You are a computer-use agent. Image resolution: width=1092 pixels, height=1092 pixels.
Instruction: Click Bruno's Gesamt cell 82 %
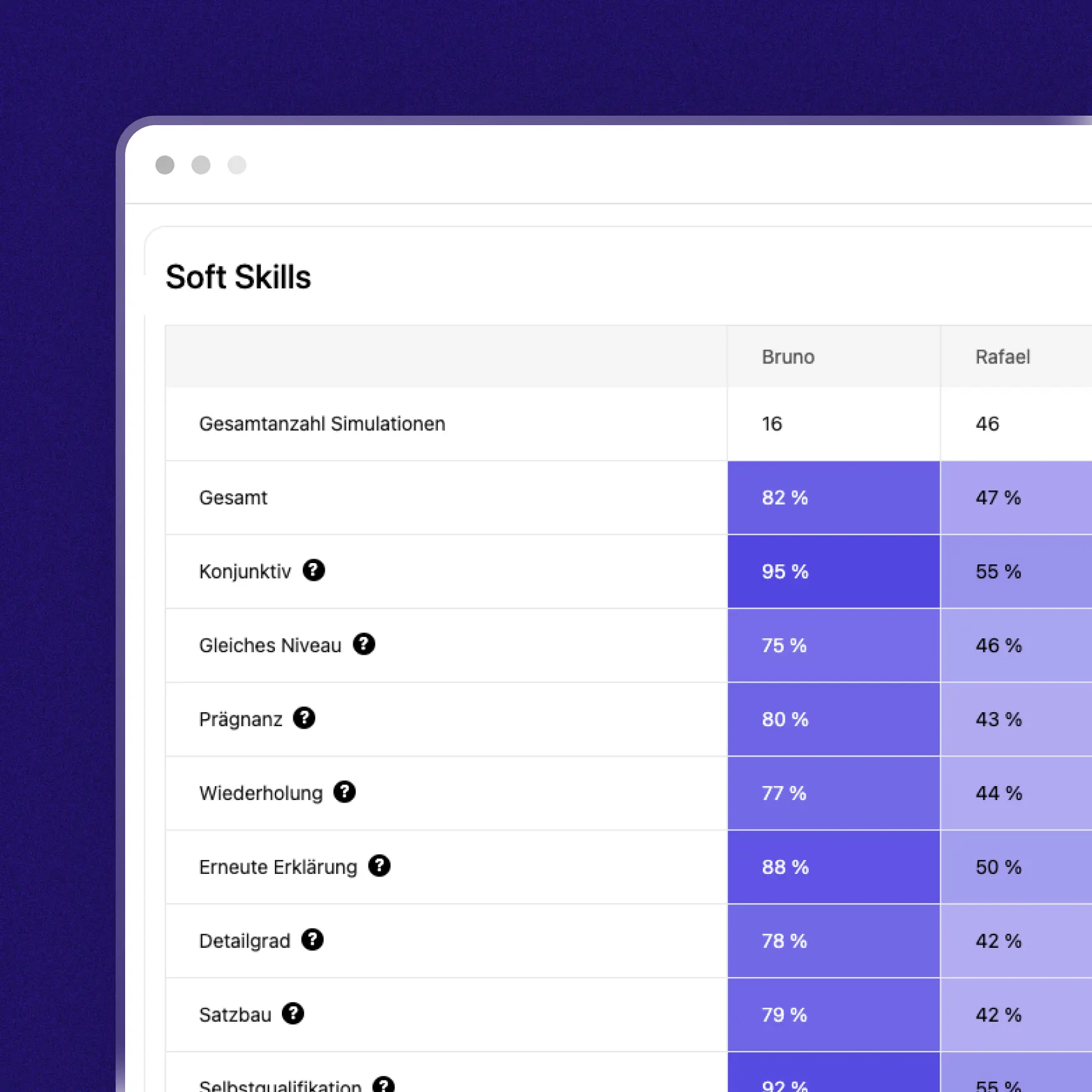[x=834, y=498]
